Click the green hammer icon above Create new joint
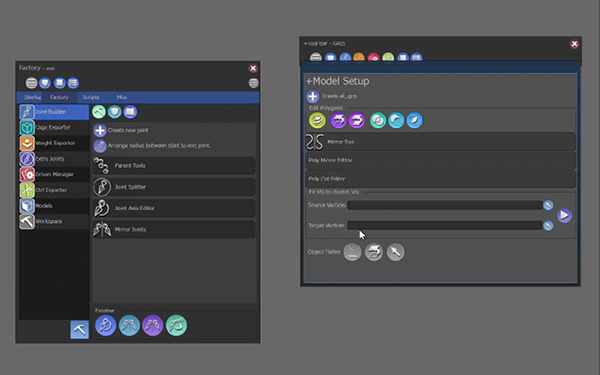 tap(99, 112)
